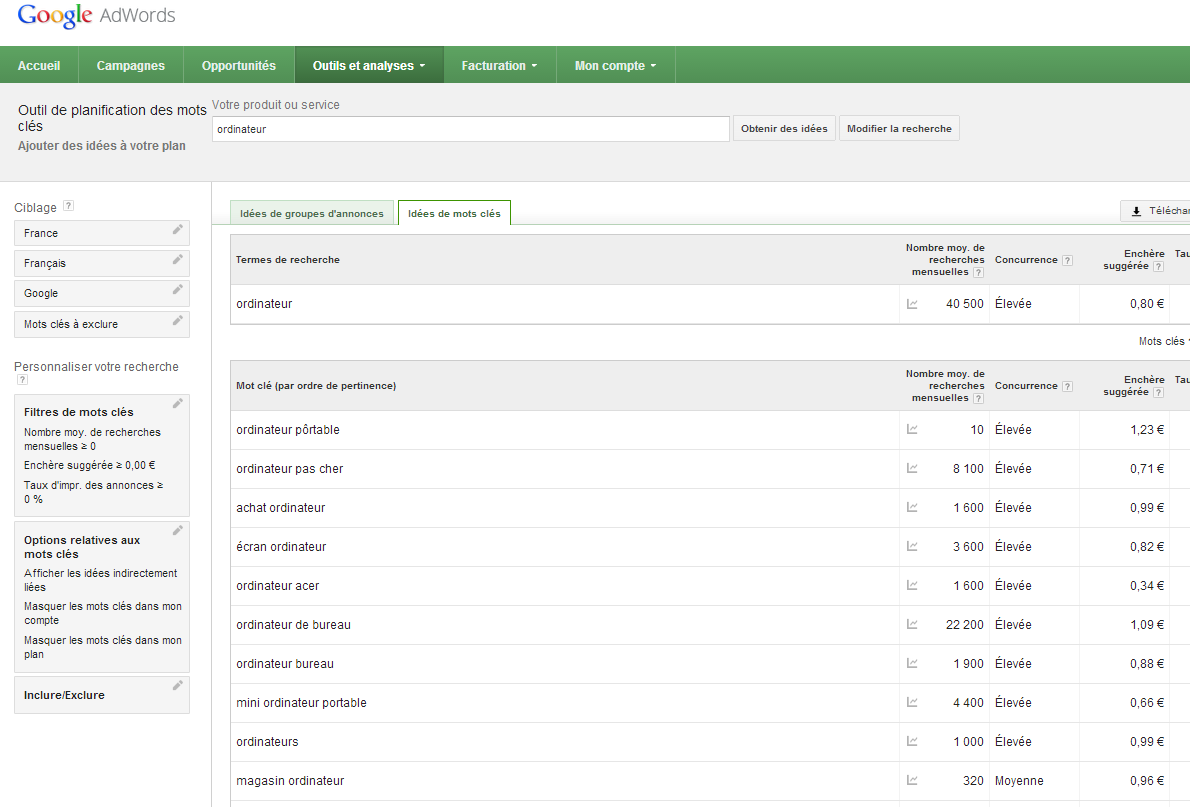Screen dimensions: 1190x807
Task: Show trend chart icon for ordinateur de bureau
Action: pos(912,625)
